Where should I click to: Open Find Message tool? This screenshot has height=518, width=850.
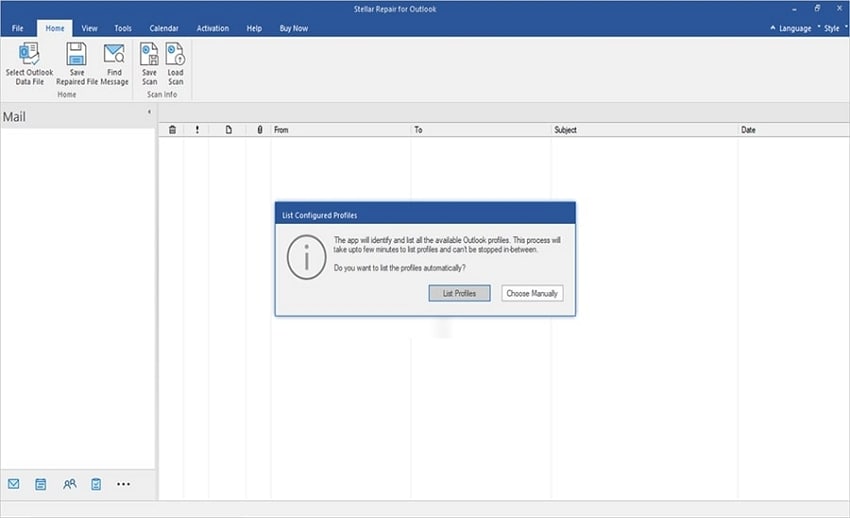click(x=114, y=64)
